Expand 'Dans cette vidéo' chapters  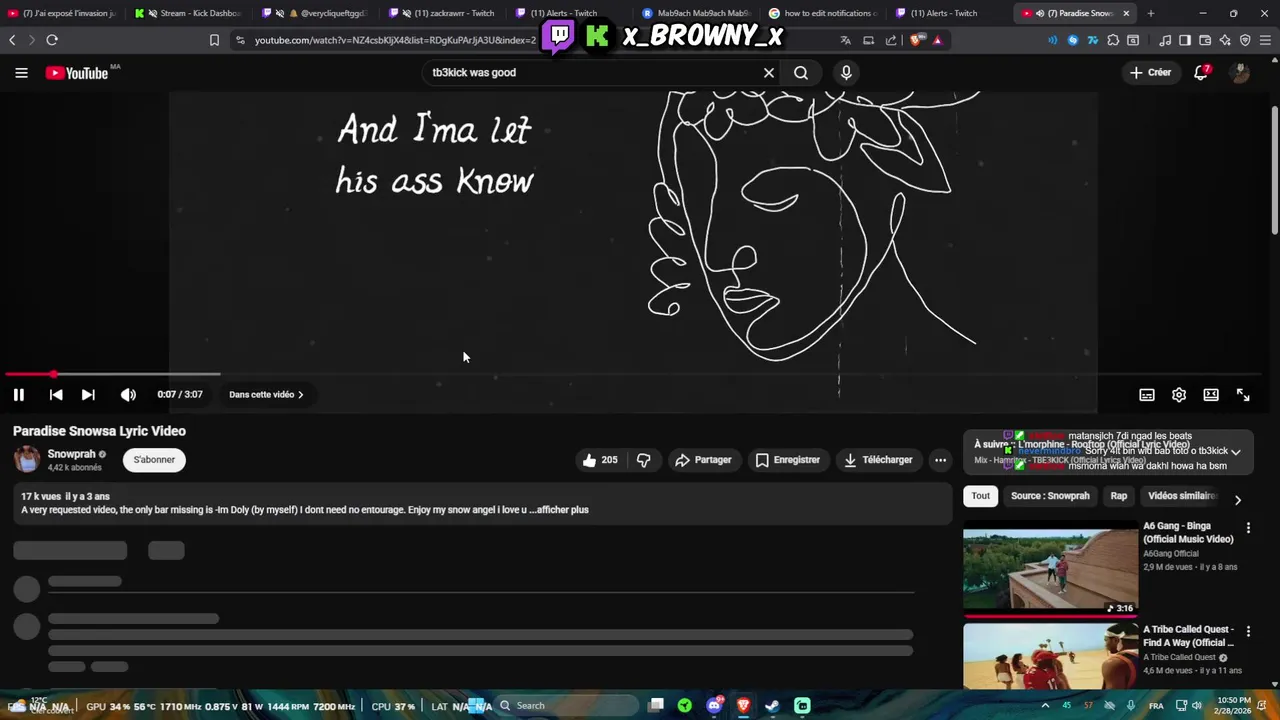[266, 395]
